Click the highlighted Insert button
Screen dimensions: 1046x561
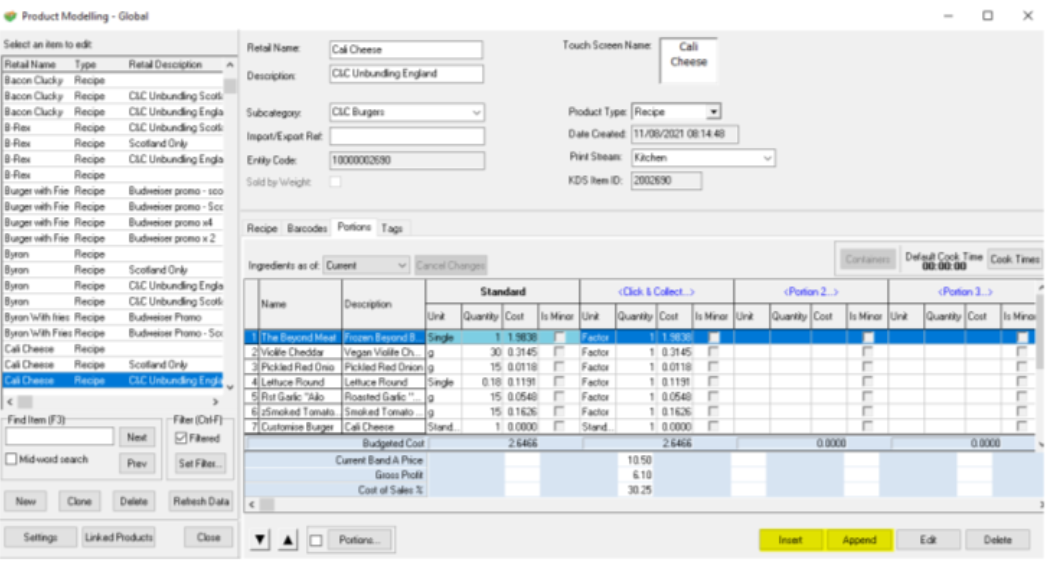790,540
